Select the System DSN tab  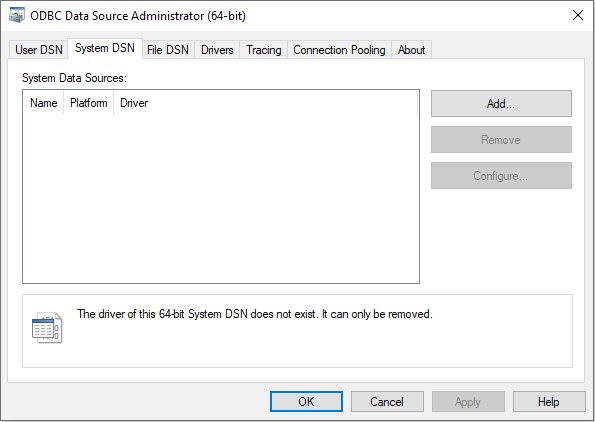click(x=105, y=48)
